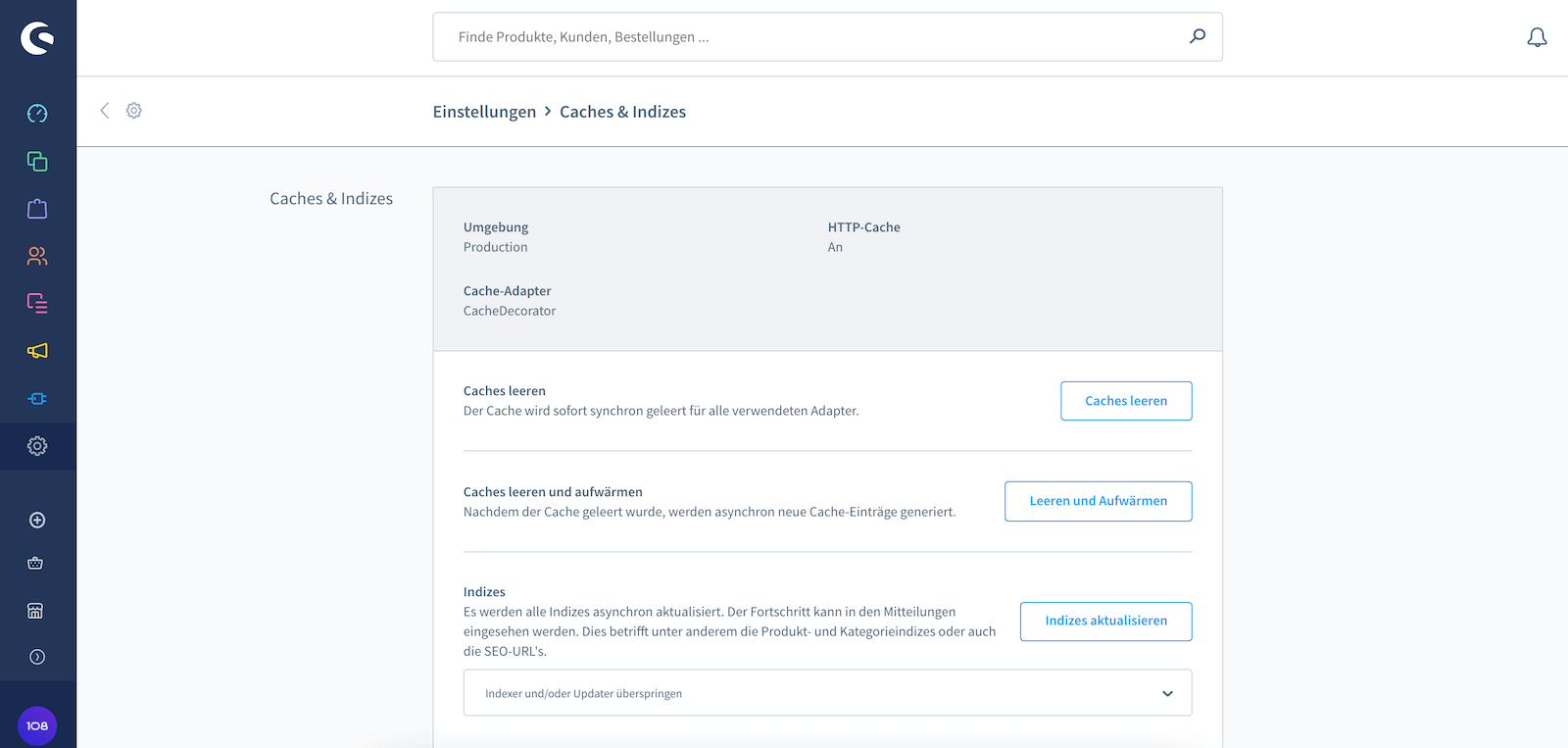Open the user profile avatar menu
Screen dimensions: 1568x748
[37, 726]
